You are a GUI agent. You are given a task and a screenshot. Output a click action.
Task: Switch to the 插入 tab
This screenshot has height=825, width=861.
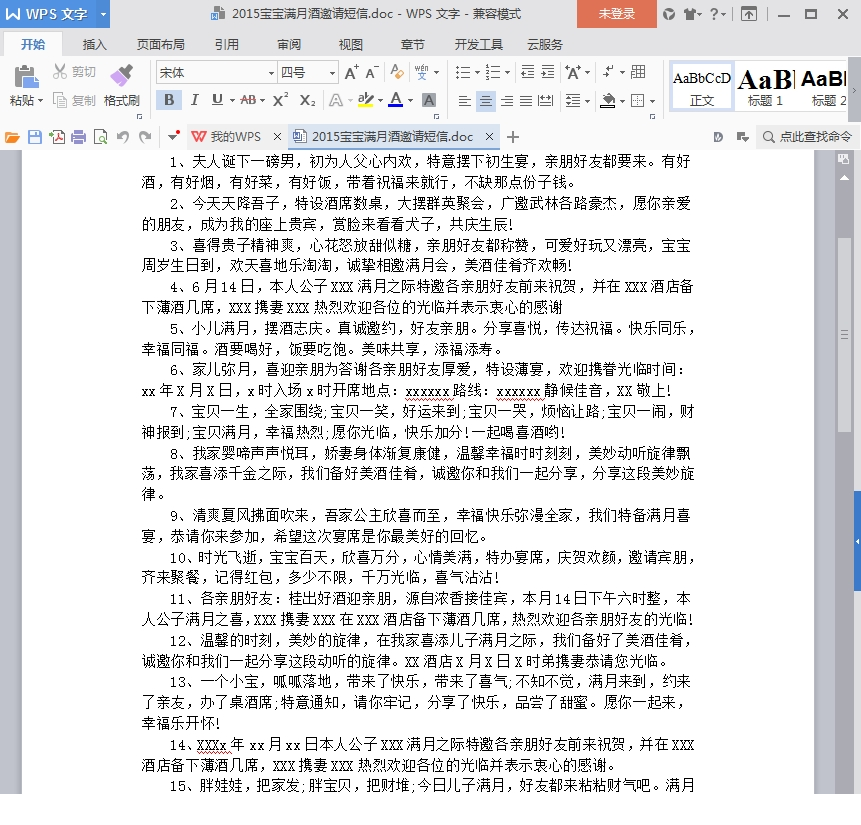[94, 44]
